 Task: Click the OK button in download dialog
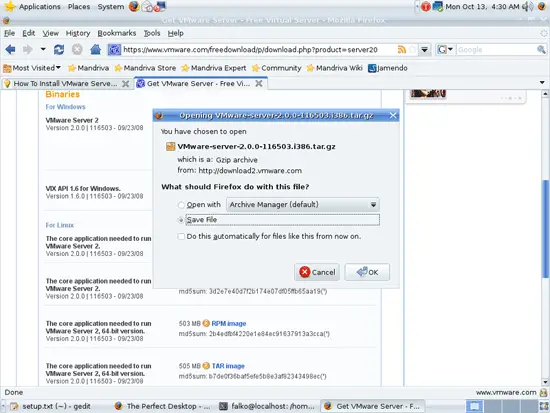[x=367, y=272]
